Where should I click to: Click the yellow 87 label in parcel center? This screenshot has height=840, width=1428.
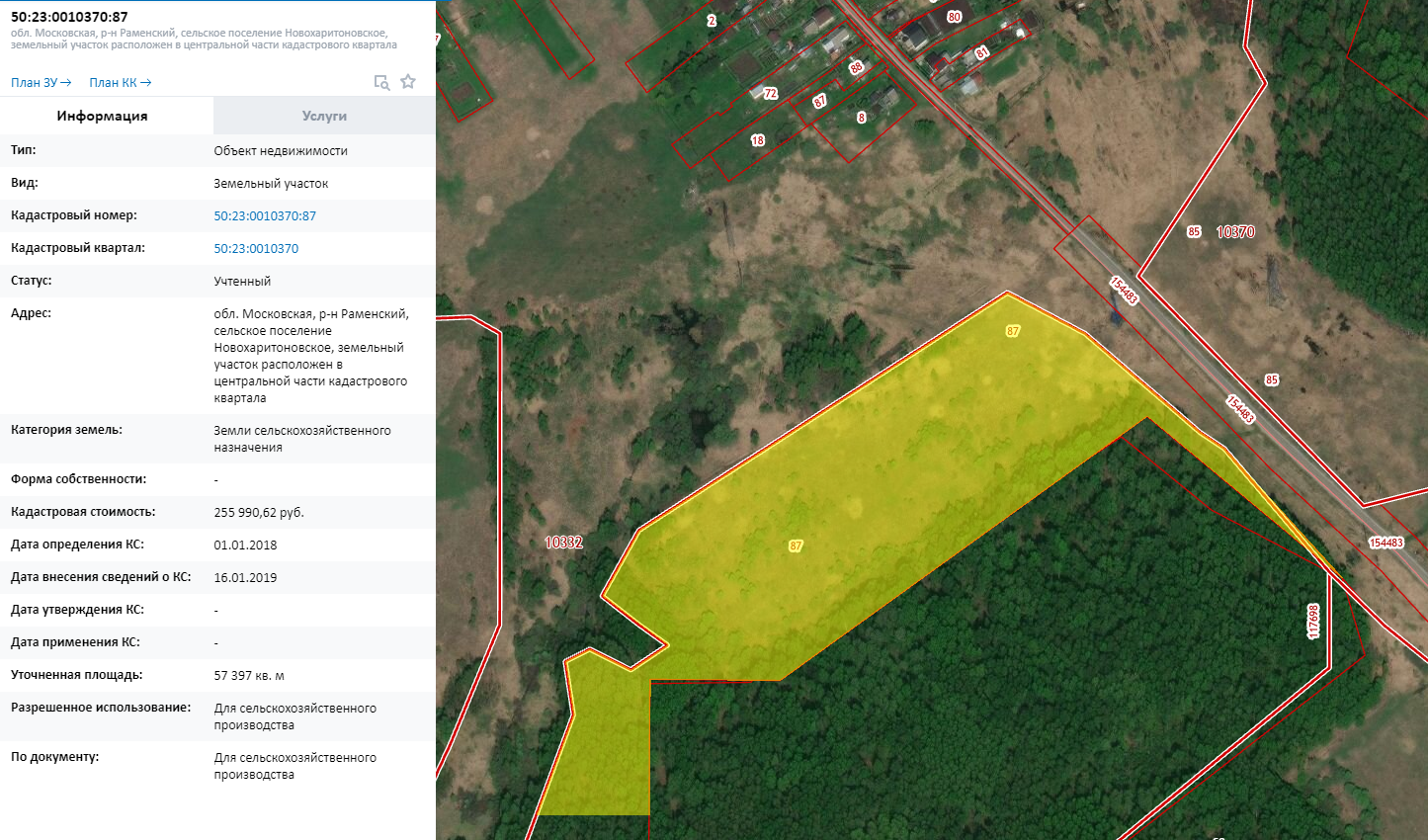pos(796,546)
